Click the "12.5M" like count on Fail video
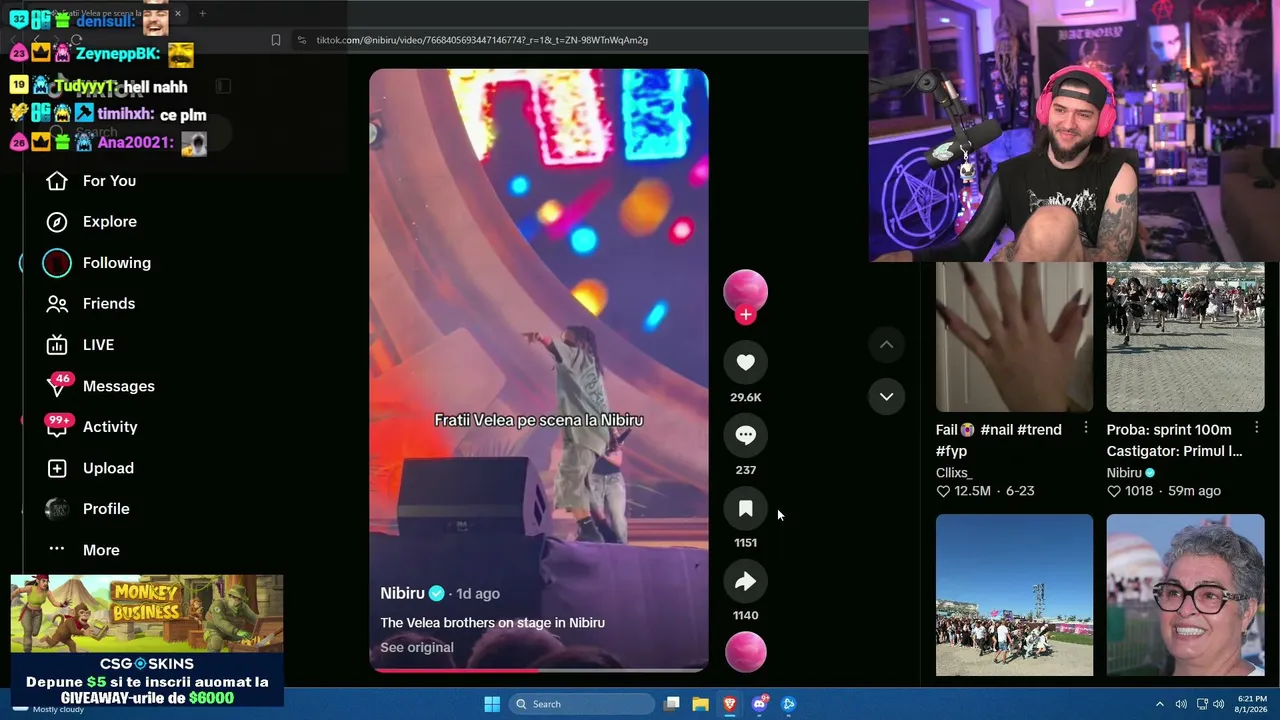The height and width of the screenshot is (720, 1280). tap(972, 491)
